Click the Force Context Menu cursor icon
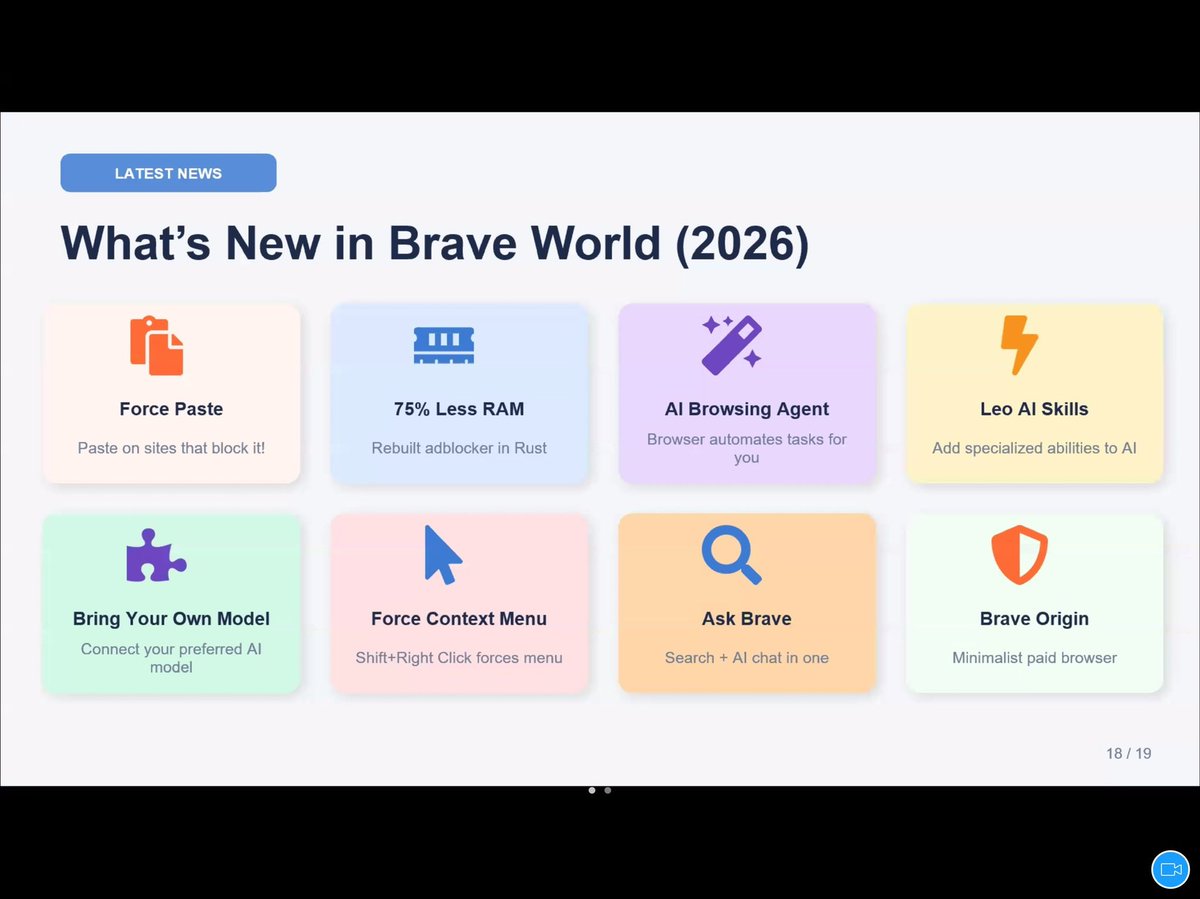Image resolution: width=1200 pixels, height=899 pixels. pyautogui.click(x=444, y=555)
